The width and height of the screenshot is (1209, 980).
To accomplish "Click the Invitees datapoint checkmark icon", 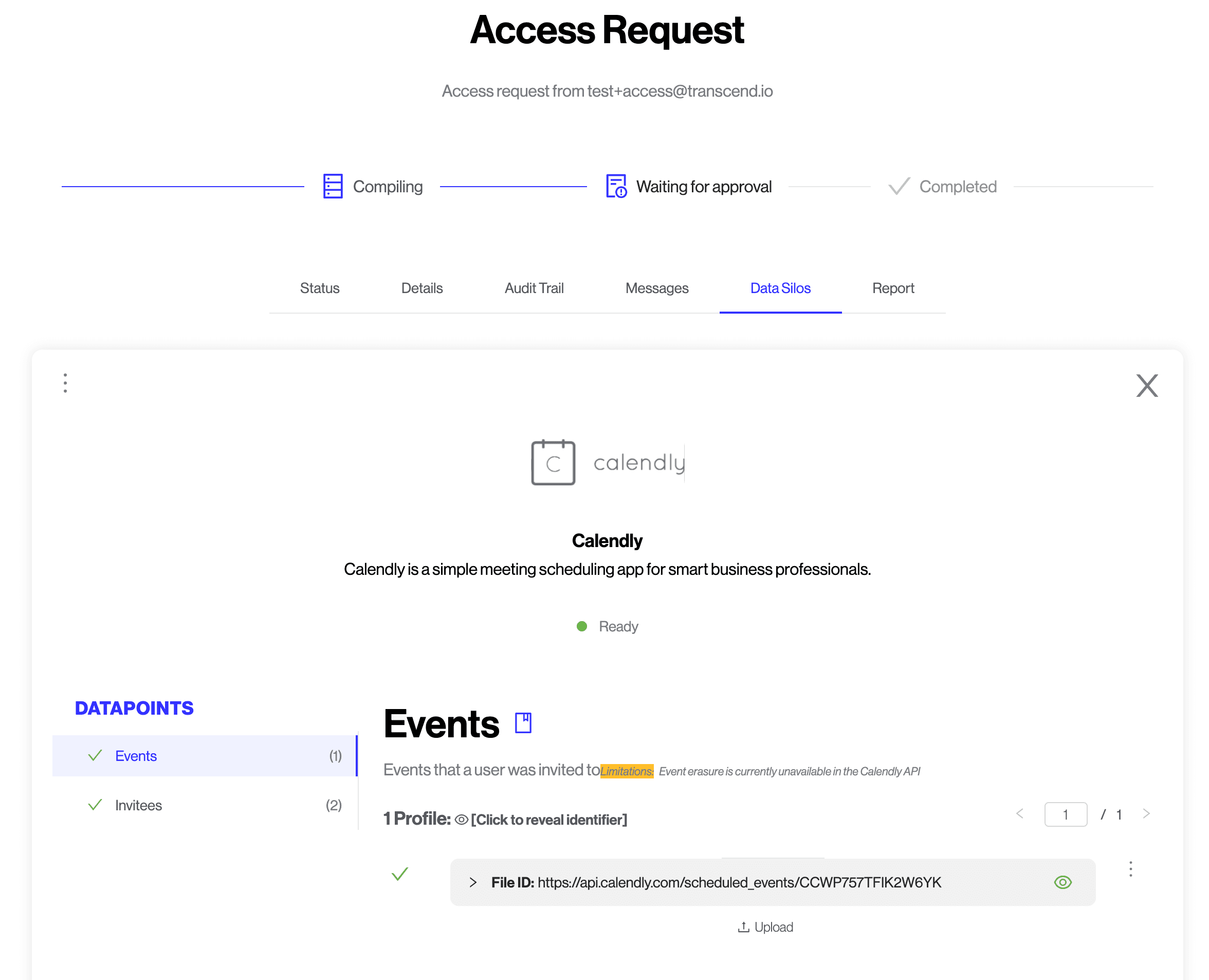I will point(95,805).
